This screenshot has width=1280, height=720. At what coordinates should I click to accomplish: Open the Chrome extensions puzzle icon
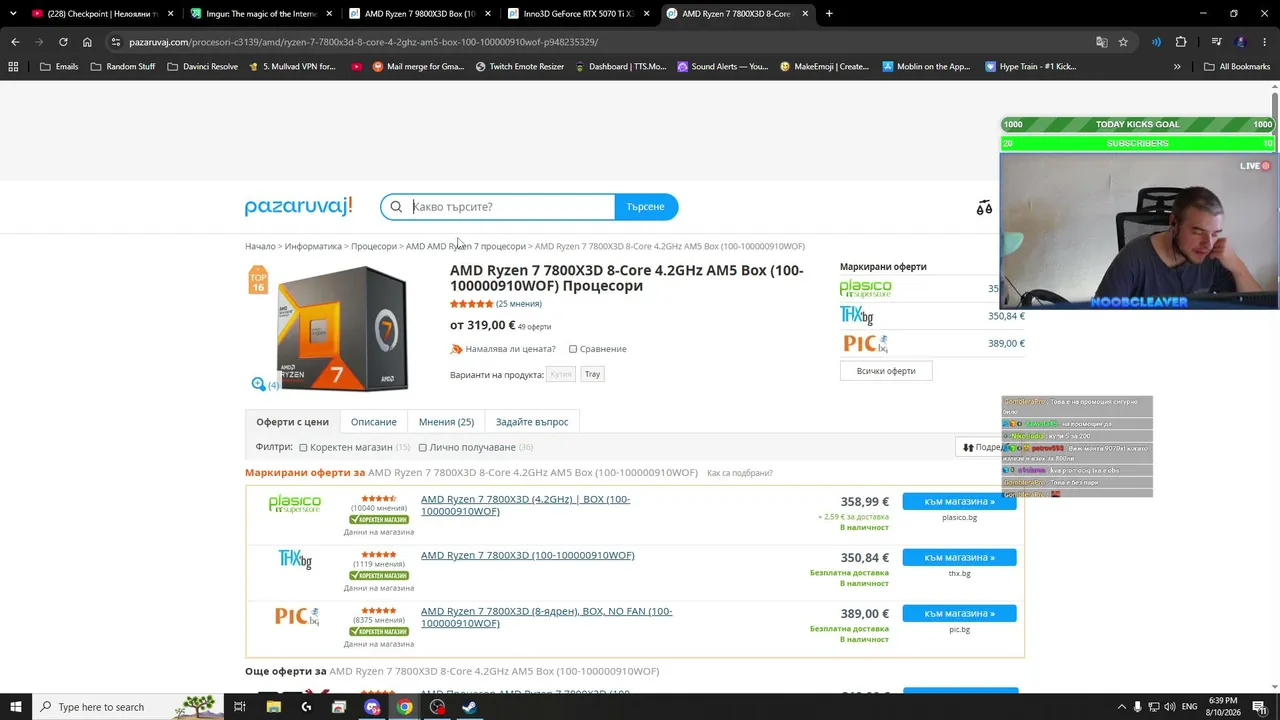pyautogui.click(x=1181, y=42)
